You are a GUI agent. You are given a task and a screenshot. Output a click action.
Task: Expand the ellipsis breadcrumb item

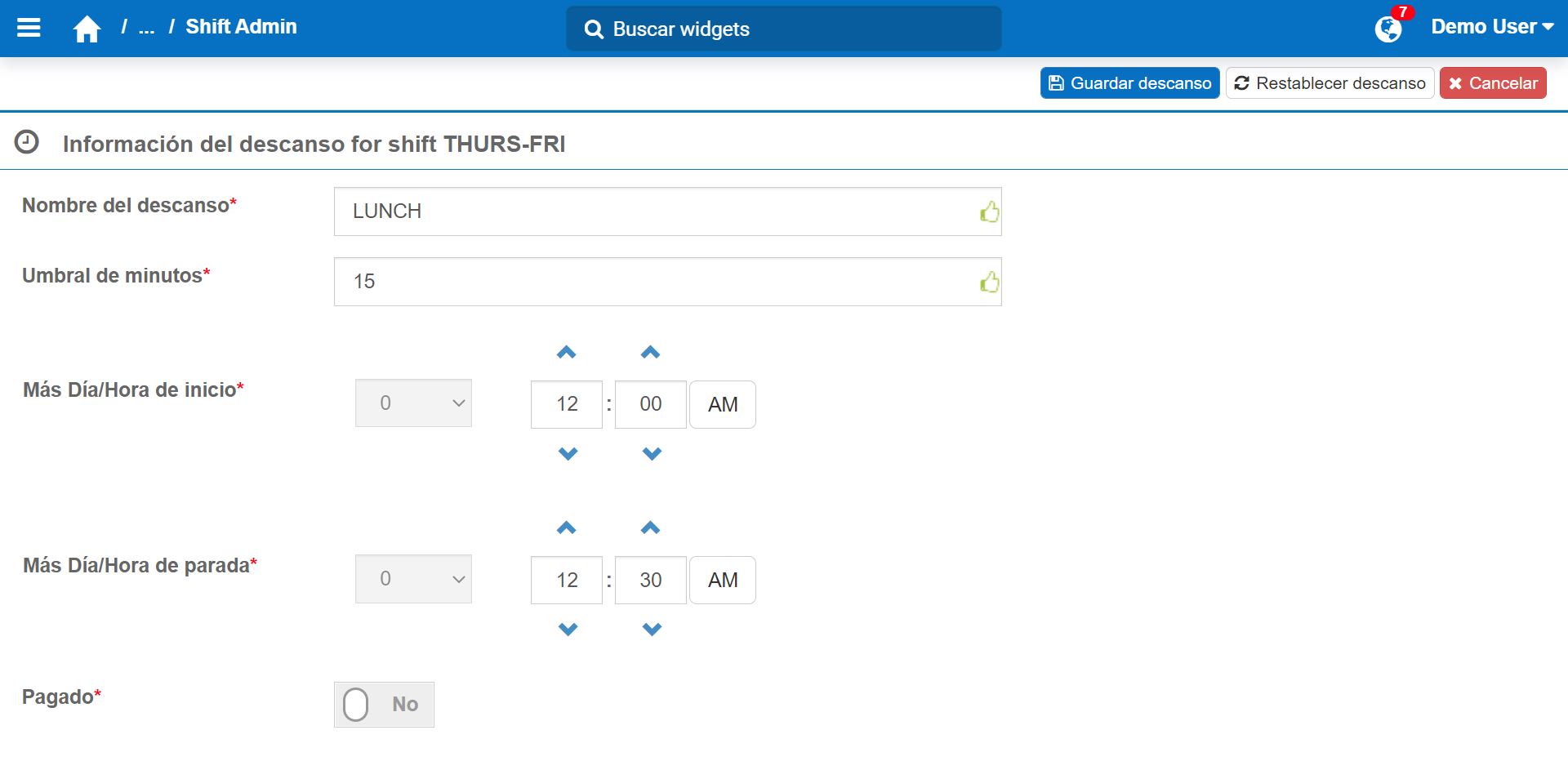pyautogui.click(x=147, y=29)
